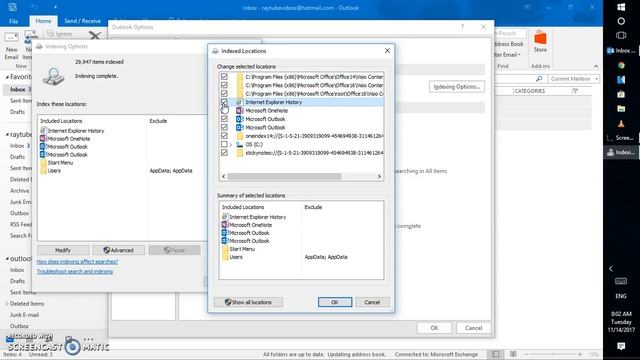Click the Cortana circle icon on taskbar
Image resolution: width=640 pixels, height=360 pixels.
point(621,21)
